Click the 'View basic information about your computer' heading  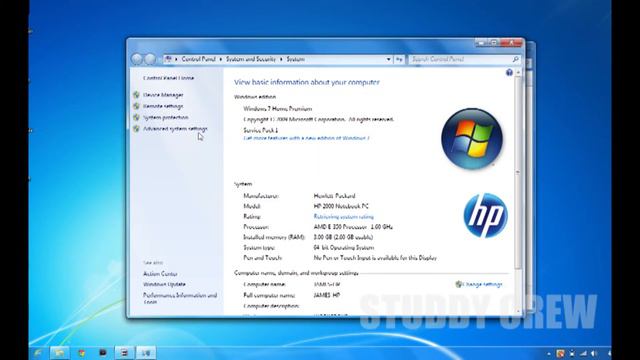[307, 82]
